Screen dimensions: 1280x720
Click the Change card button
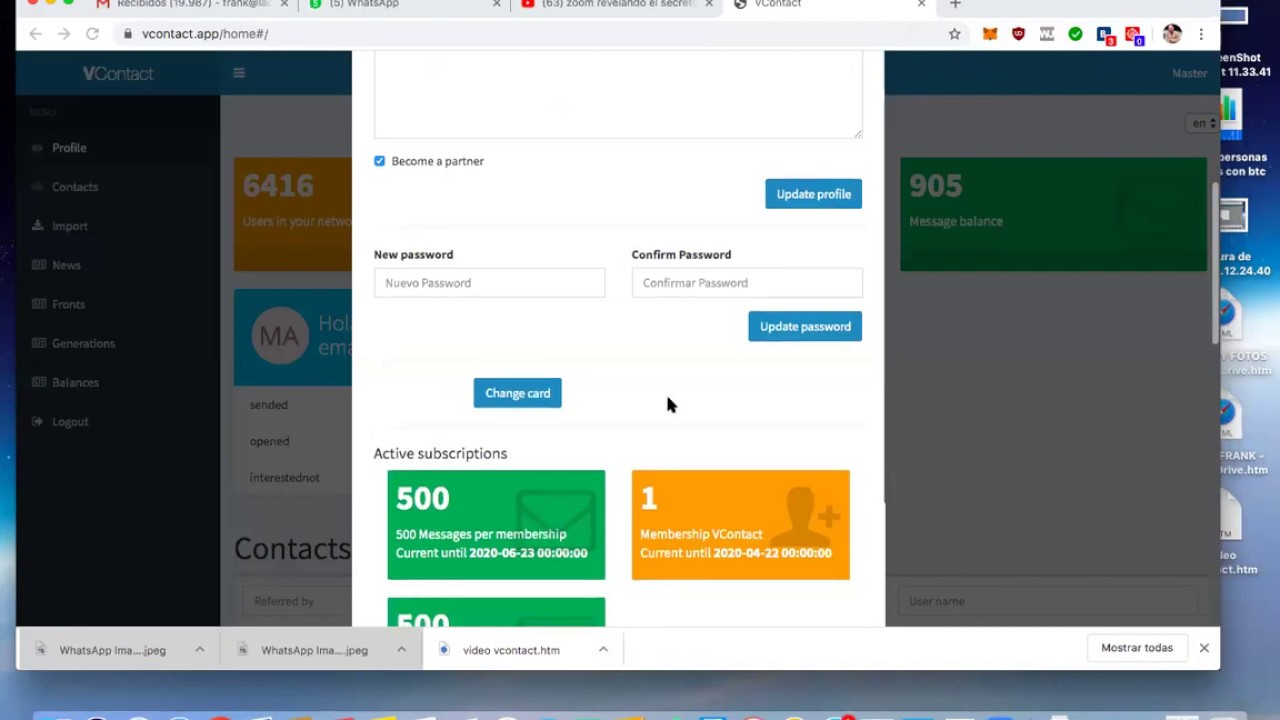(x=517, y=393)
